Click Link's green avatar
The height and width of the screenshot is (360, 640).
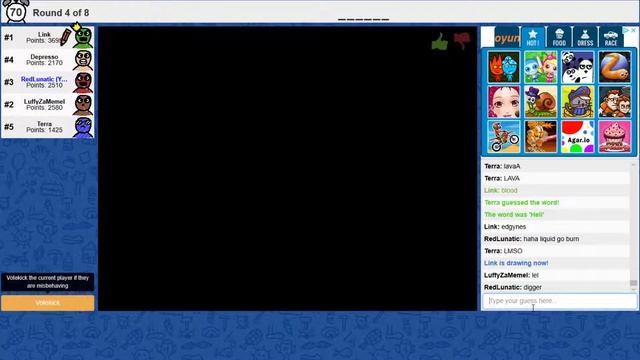point(83,38)
